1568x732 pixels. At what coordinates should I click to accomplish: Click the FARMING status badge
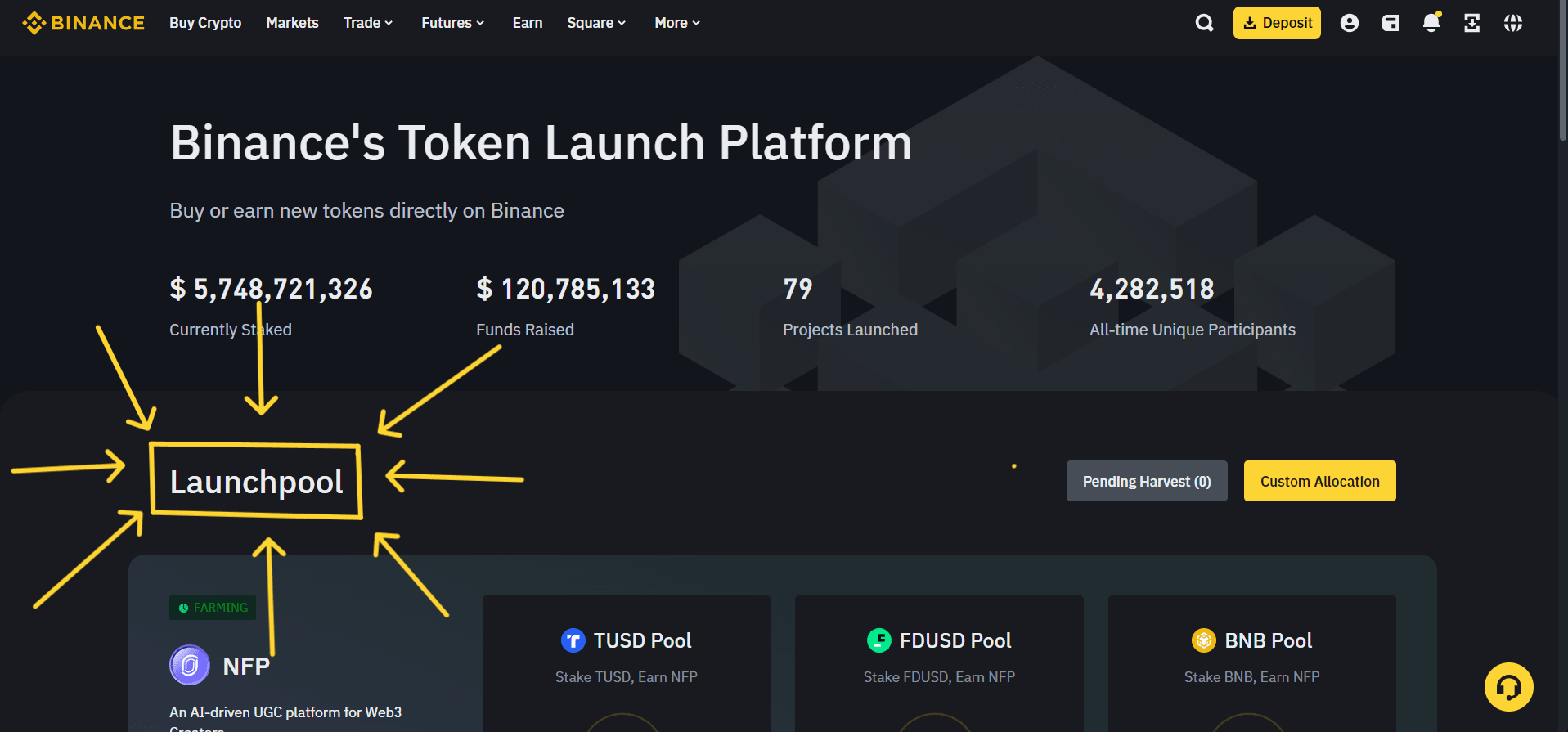point(213,608)
